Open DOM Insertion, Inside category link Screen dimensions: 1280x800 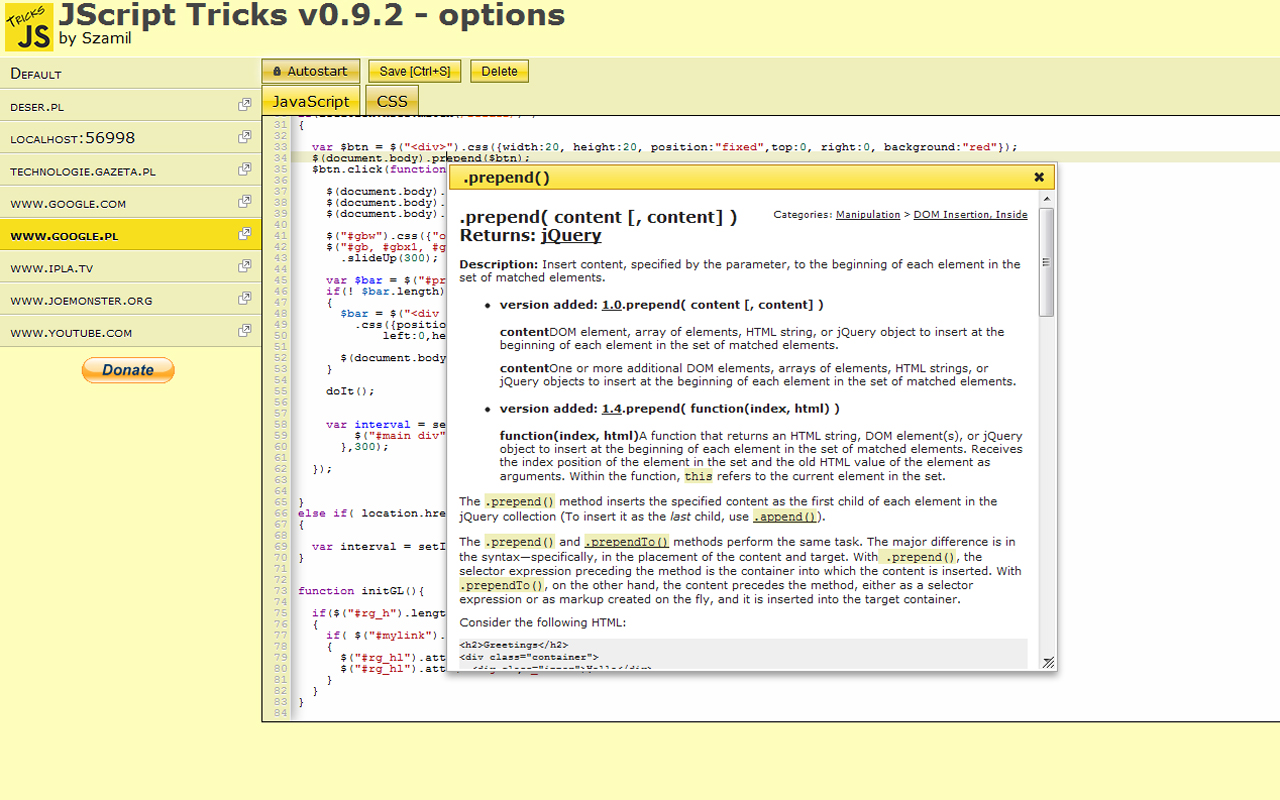click(970, 214)
